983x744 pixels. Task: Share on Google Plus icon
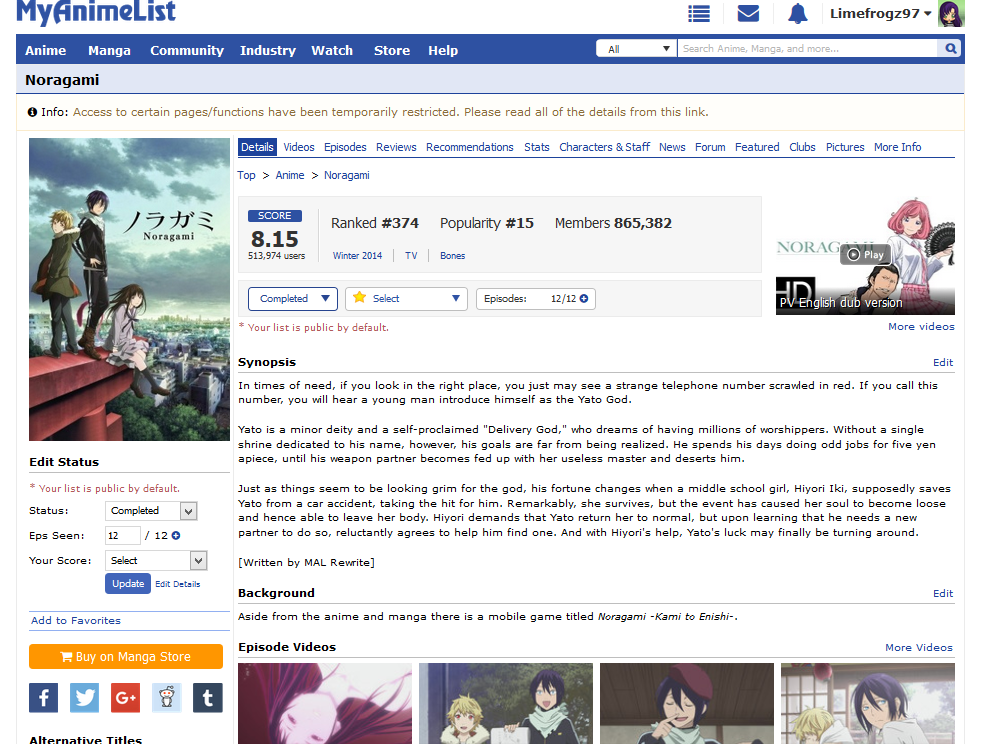[125, 698]
